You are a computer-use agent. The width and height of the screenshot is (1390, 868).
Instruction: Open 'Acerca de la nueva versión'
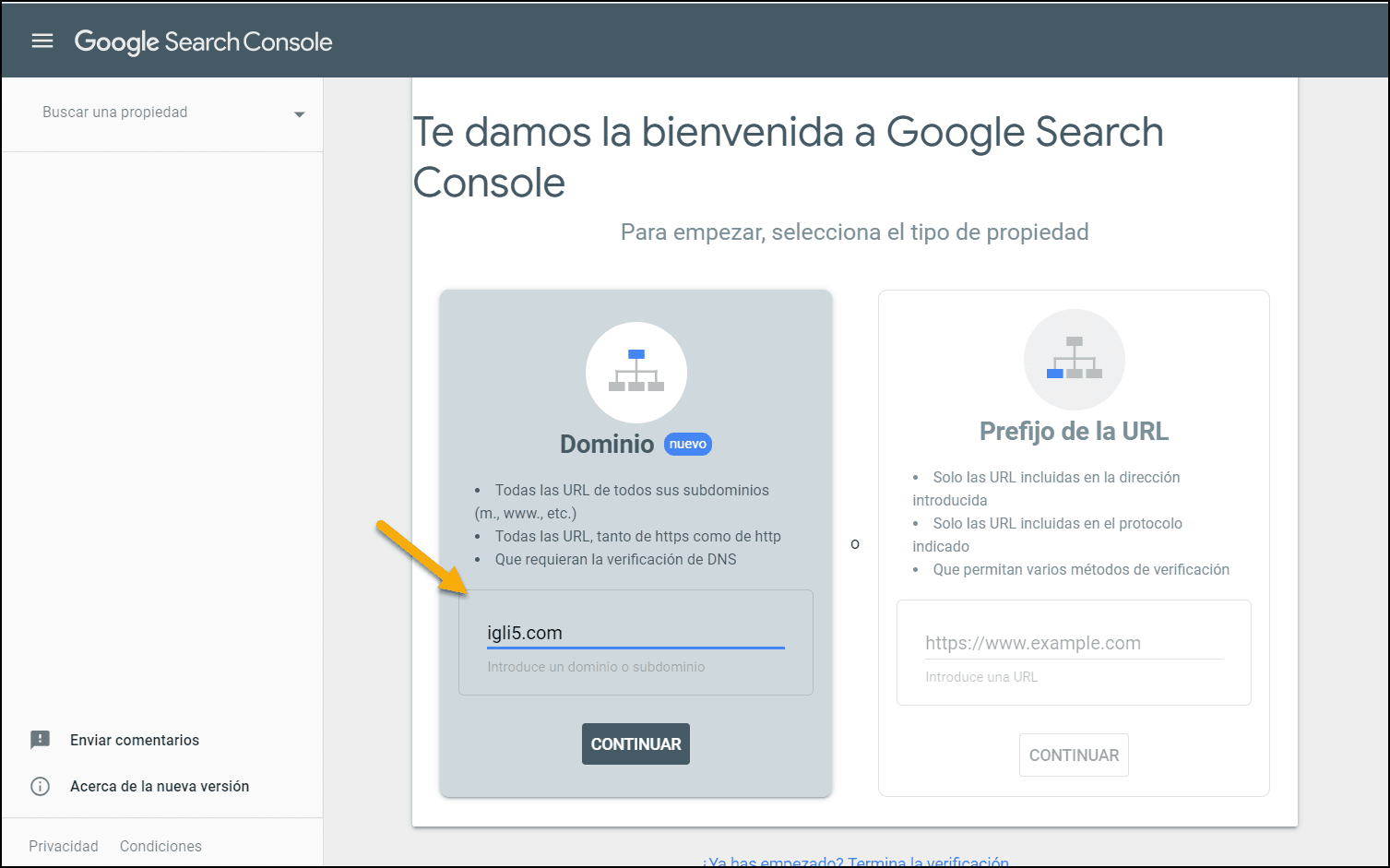click(160, 786)
